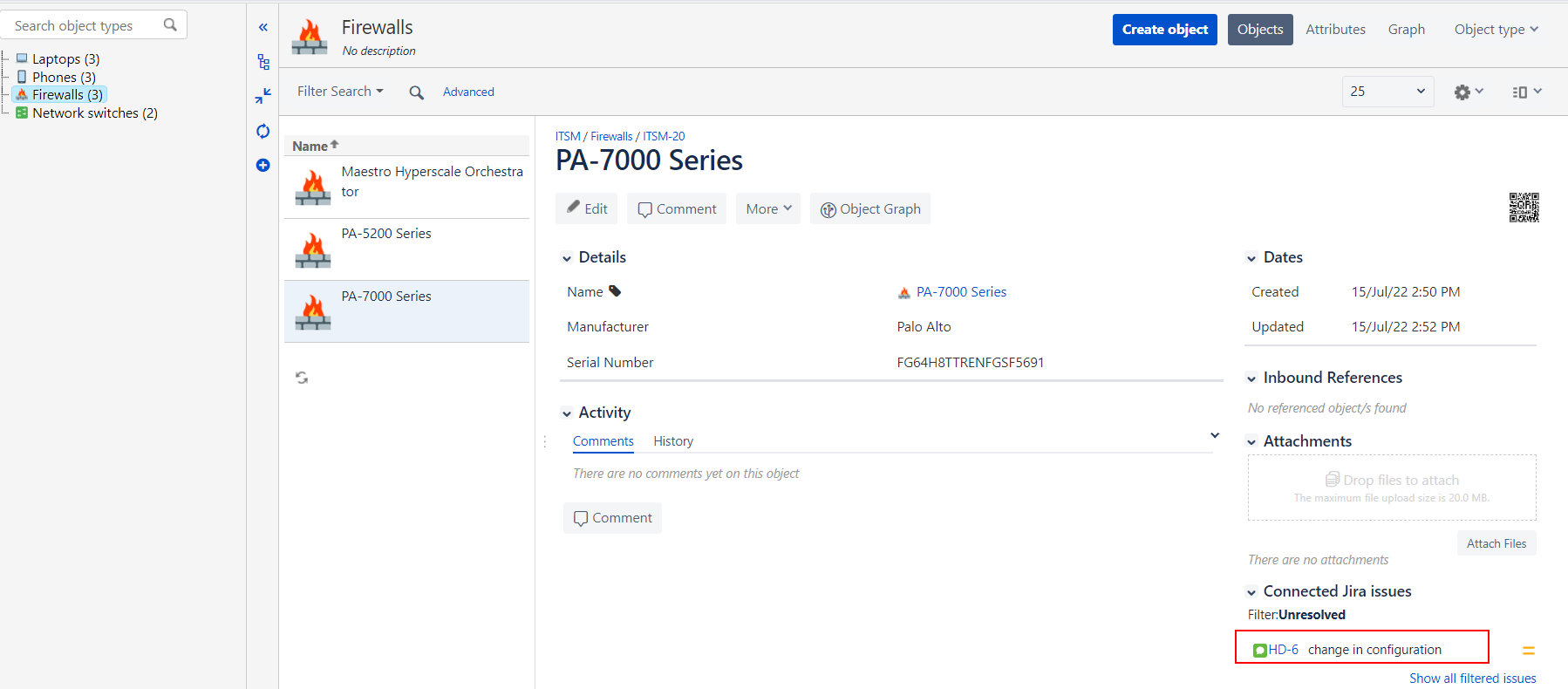Click the refresh circular arrow icon
This screenshot has height=689, width=1568.
[x=262, y=131]
